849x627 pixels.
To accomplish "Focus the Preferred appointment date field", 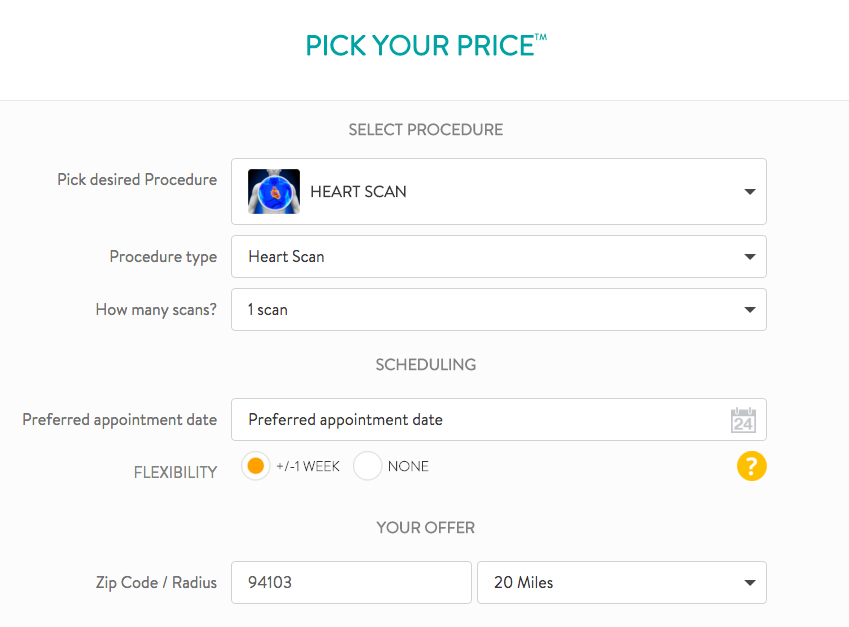I will pos(480,420).
